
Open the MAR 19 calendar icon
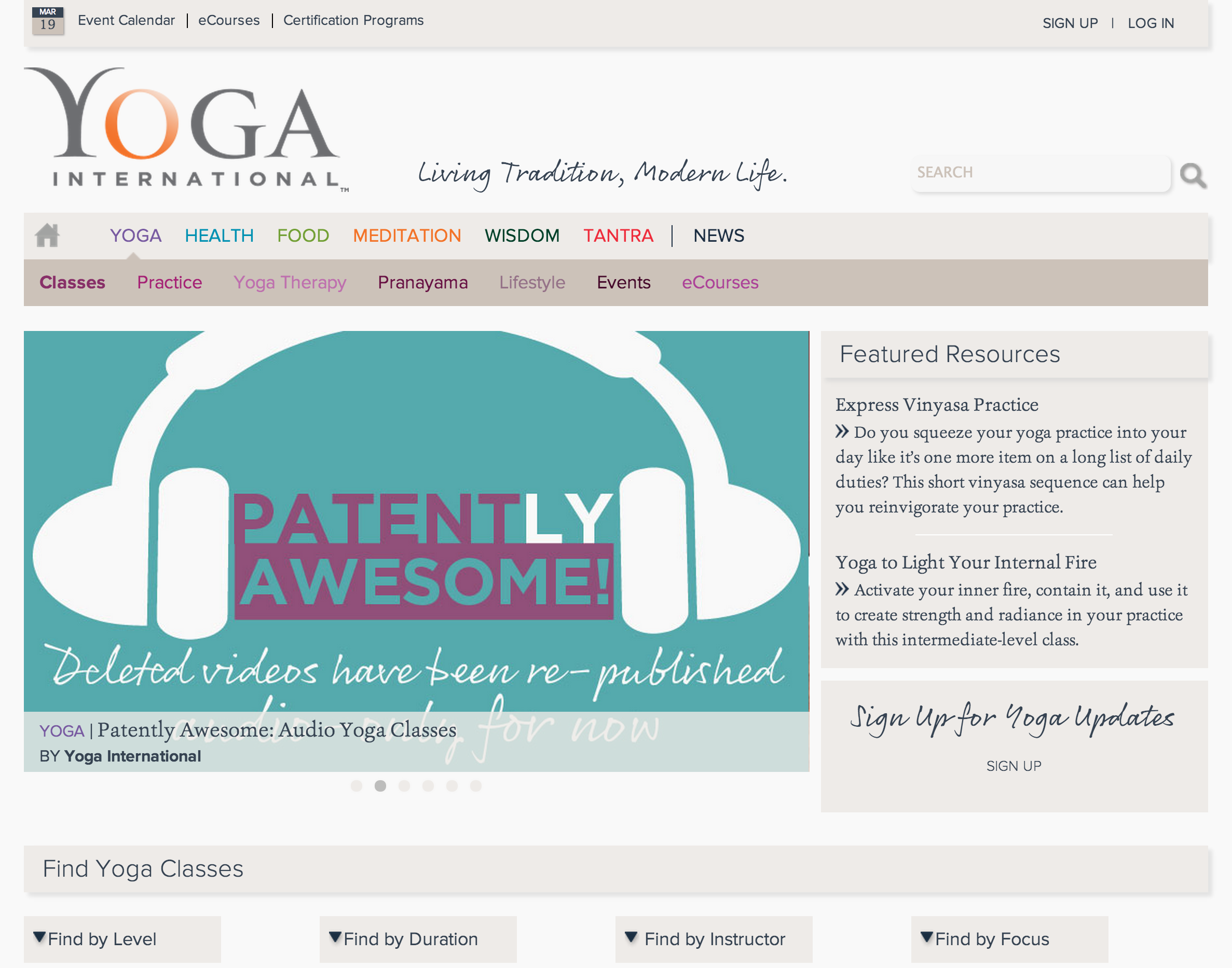tap(48, 20)
